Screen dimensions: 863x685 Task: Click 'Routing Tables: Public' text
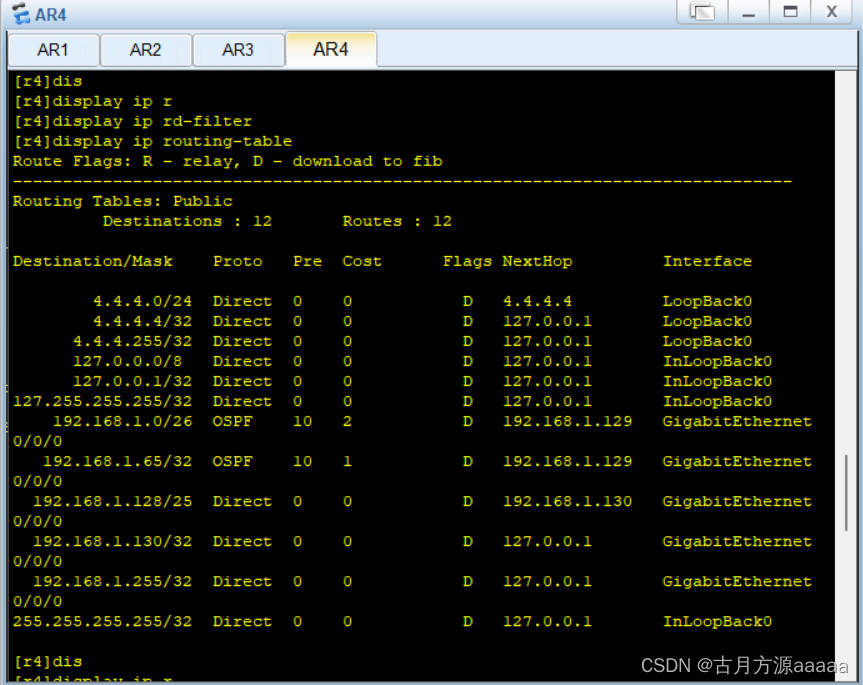coord(123,201)
